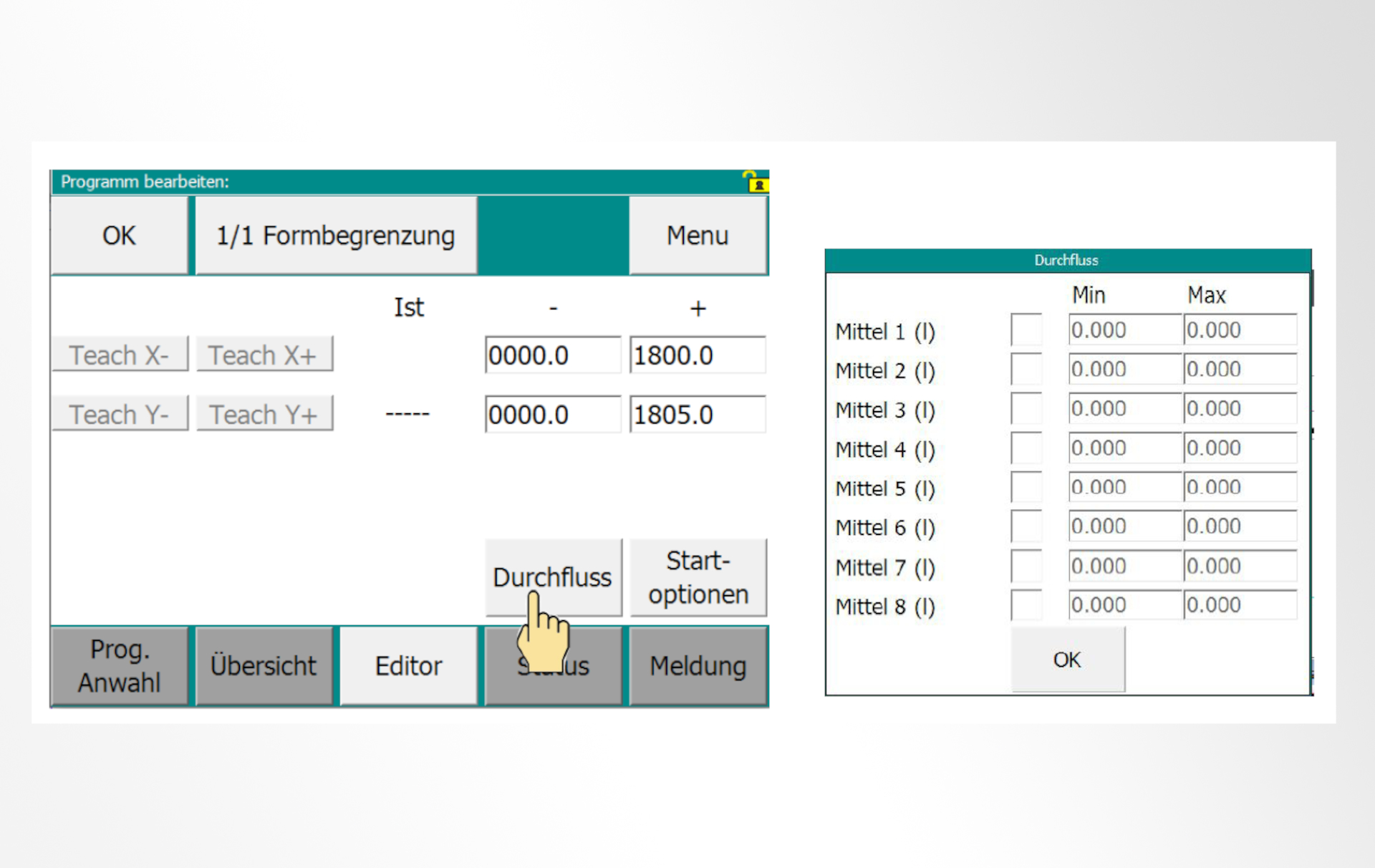Click the Max column header
This screenshot has height=868, width=1375.
click(1207, 295)
